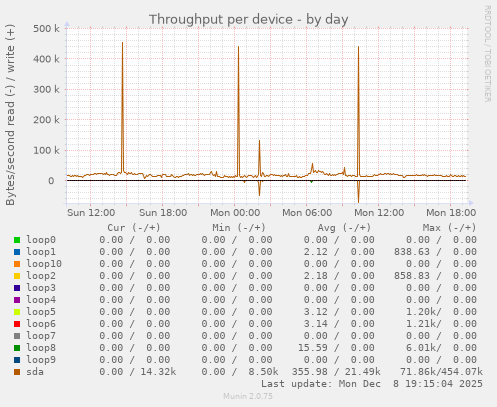Click the loop1 average value '2.12'
Viewport: 497px width, 407px height.
[x=316, y=252]
